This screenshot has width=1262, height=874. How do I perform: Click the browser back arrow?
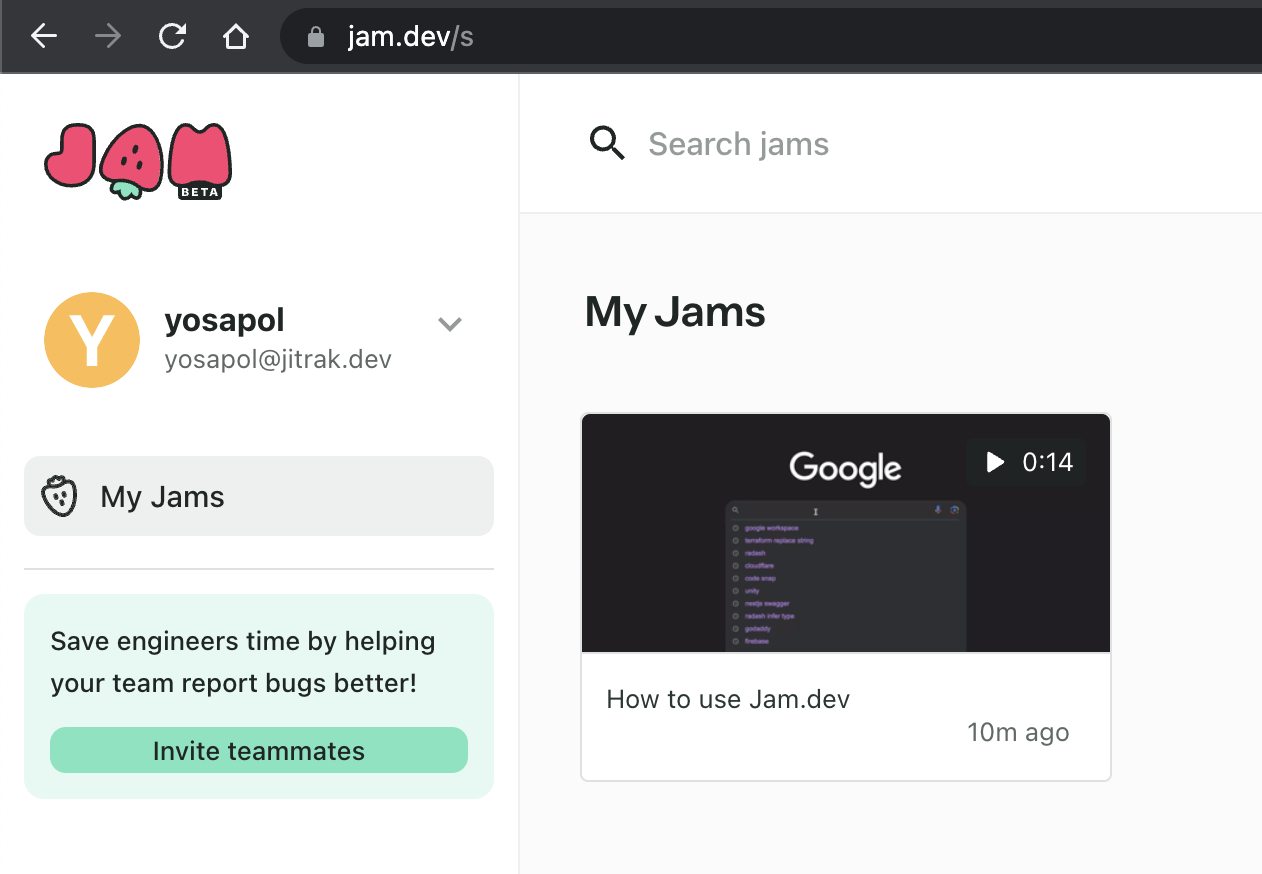coord(44,37)
